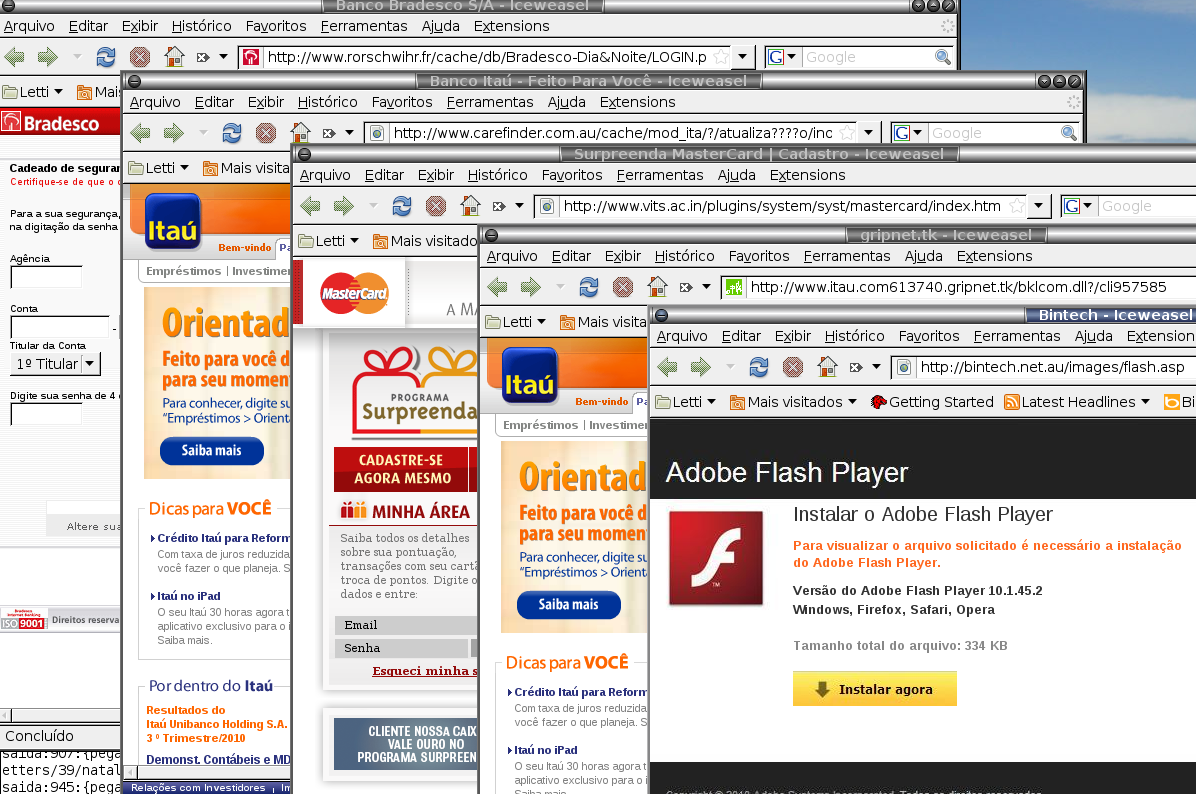
Task: Click Stop icon in MasterCard window
Action: [436, 205]
